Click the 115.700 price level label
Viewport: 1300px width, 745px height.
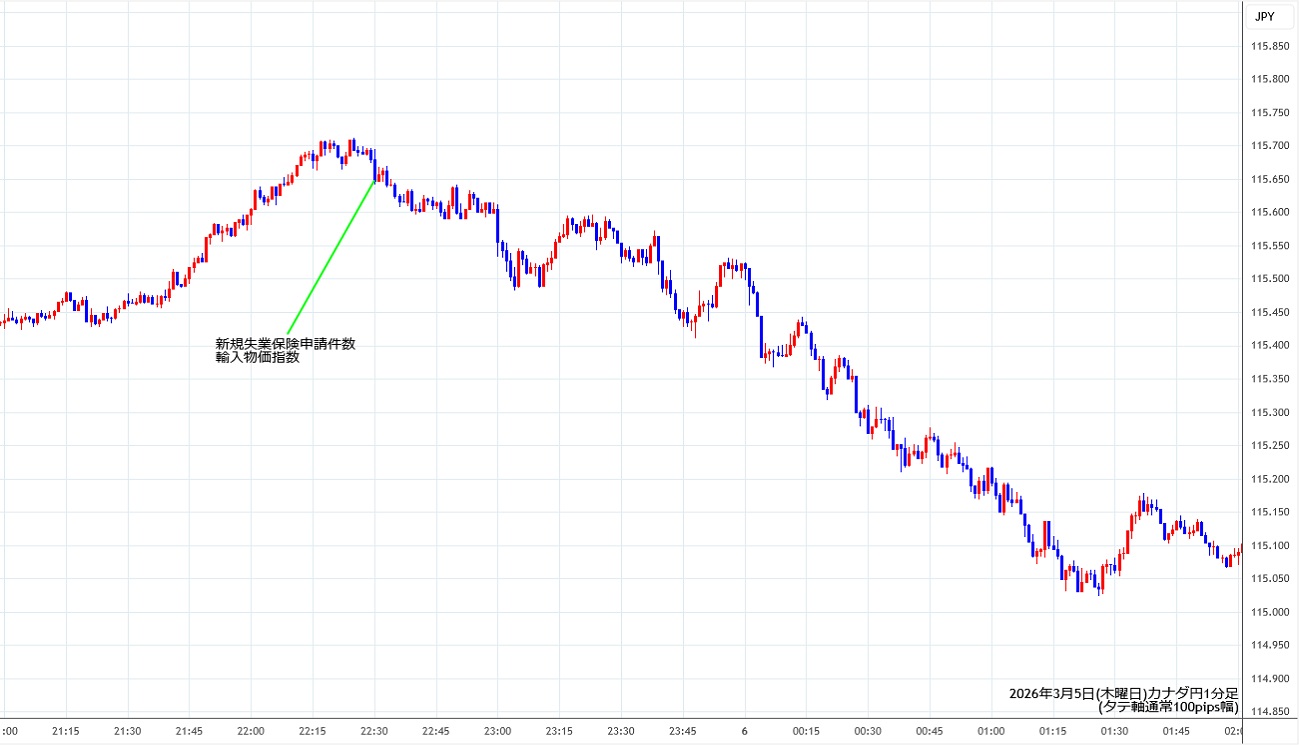(x=1268, y=146)
